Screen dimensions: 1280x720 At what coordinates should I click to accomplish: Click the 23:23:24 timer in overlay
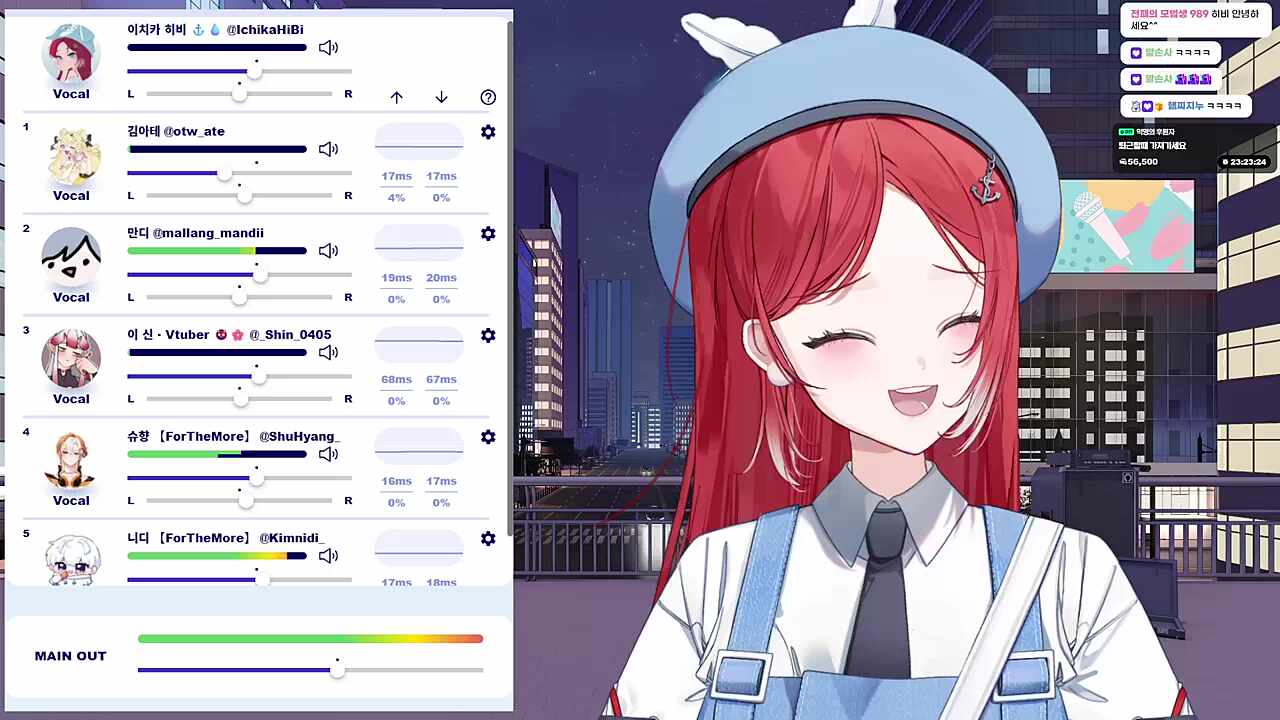(1243, 162)
